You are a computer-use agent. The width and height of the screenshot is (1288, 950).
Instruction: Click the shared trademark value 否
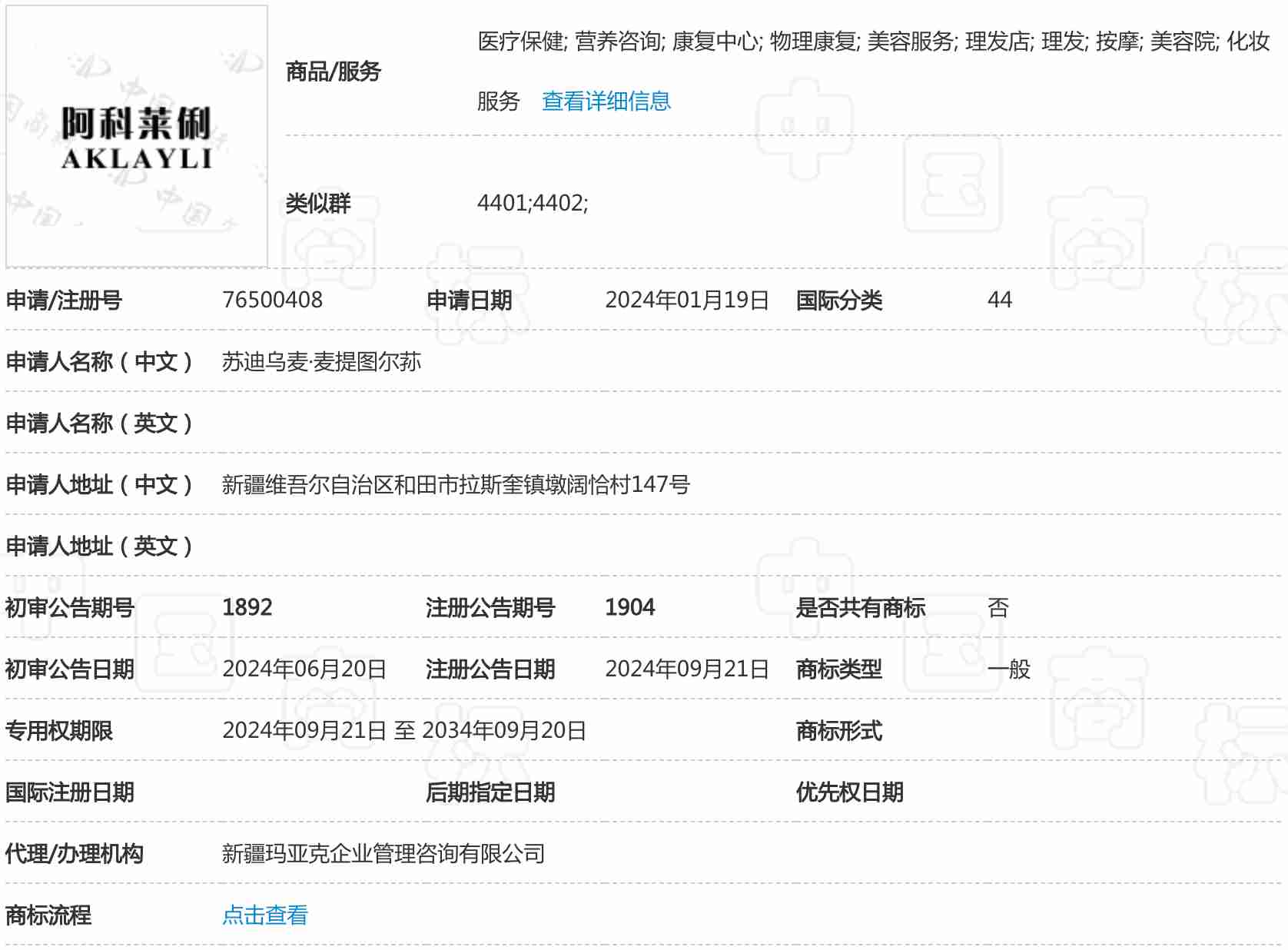pyautogui.click(x=998, y=607)
